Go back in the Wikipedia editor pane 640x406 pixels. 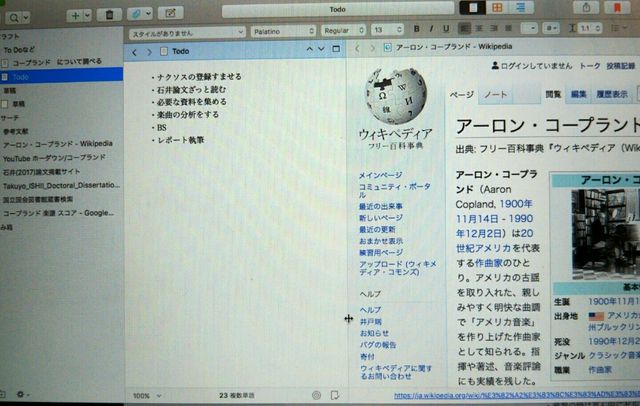pyautogui.click(x=357, y=48)
